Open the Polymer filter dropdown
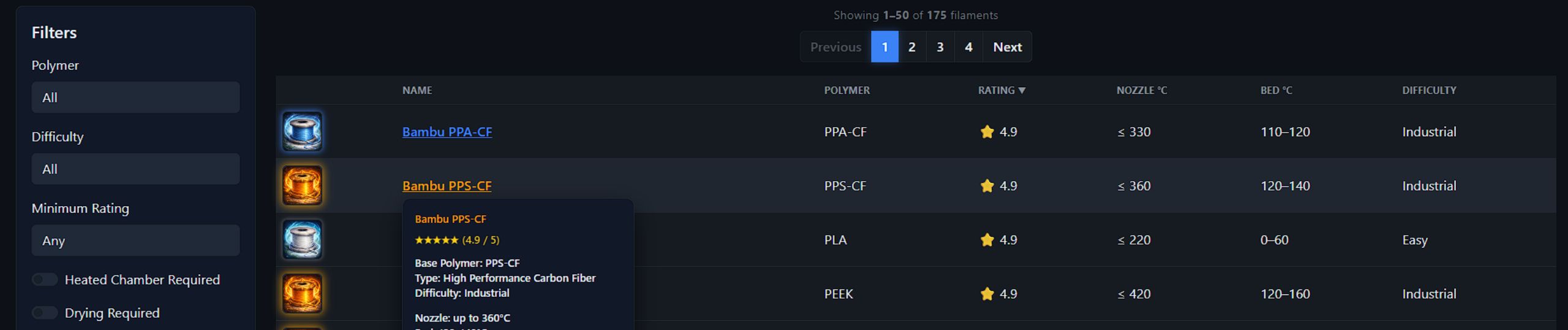Screen dimensions: 1568x330 click(x=135, y=98)
